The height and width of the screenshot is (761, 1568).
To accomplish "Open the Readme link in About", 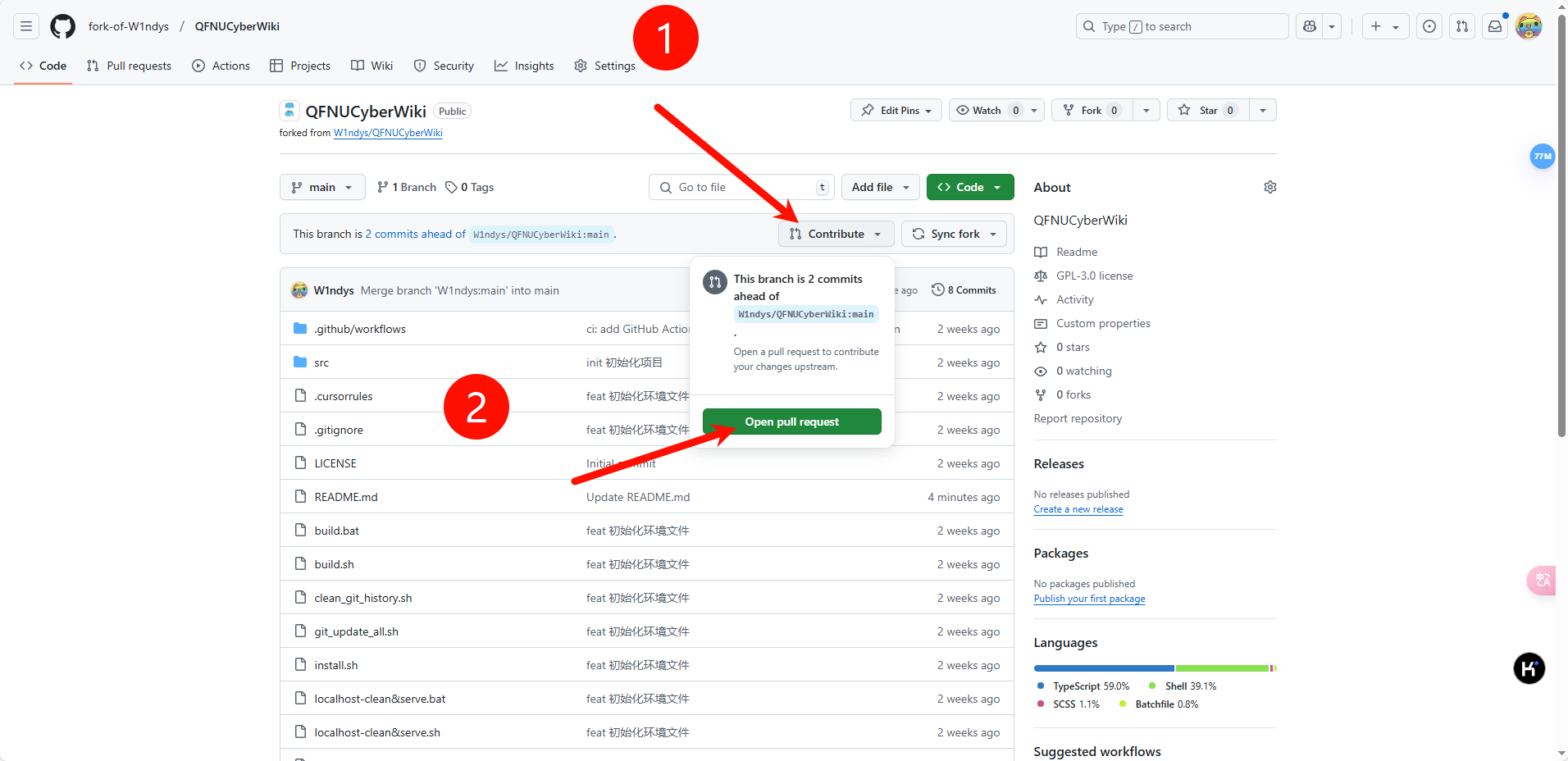I will [x=1077, y=252].
